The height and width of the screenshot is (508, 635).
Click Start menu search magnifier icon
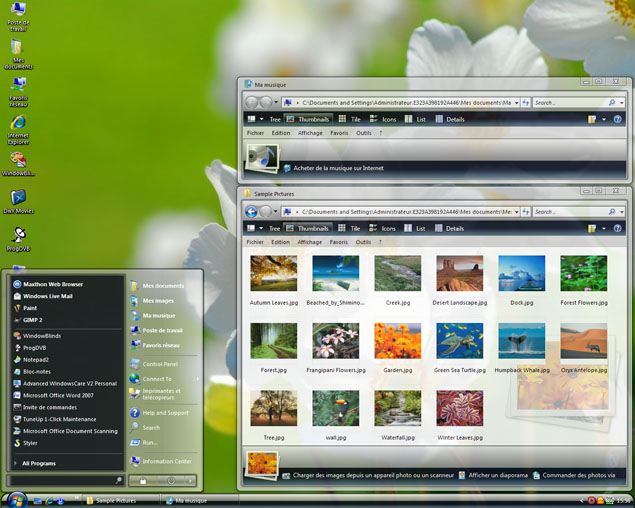point(119,480)
